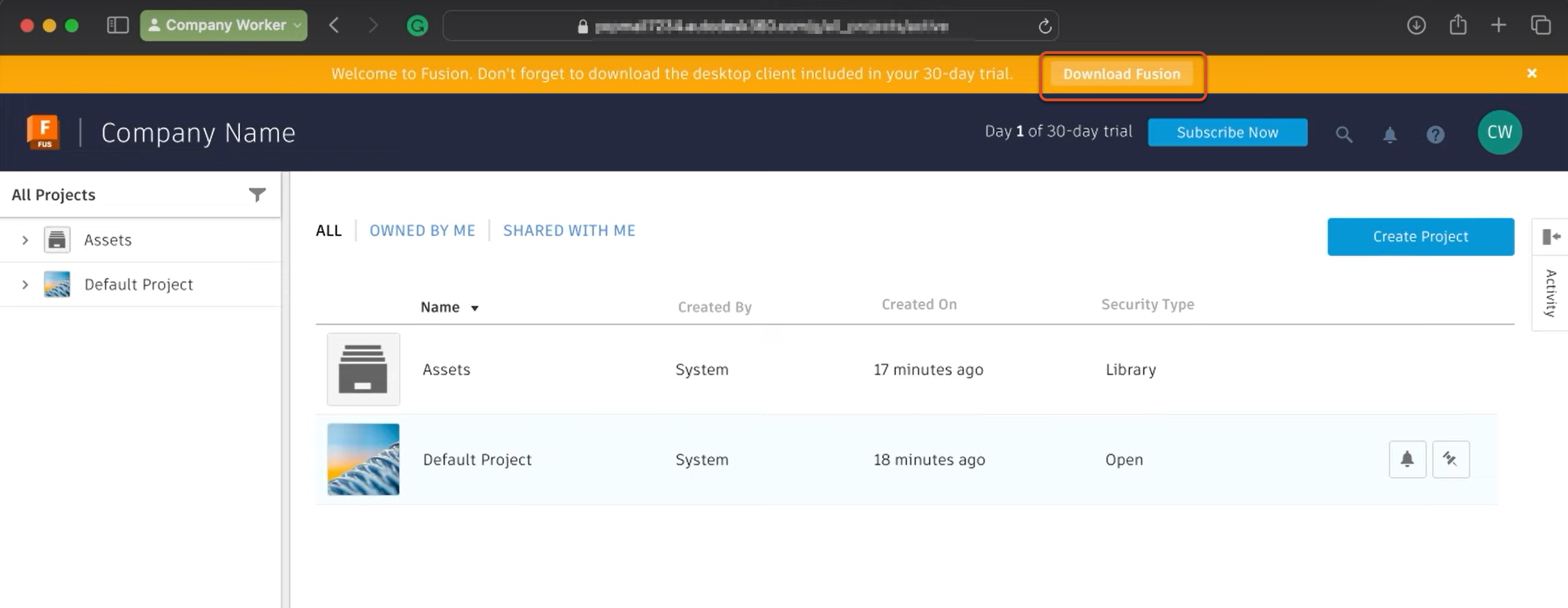The height and width of the screenshot is (608, 1568).
Task: Open the search magnifier in header
Action: point(1343,134)
